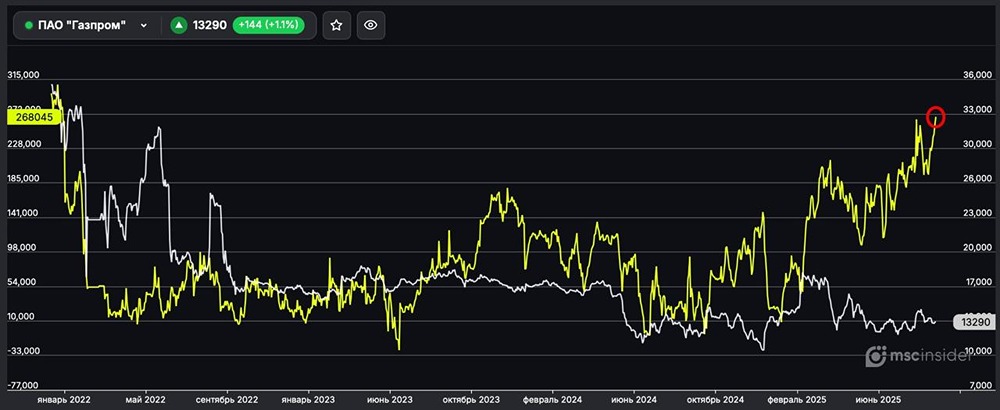Select июнь 2023 on the time axis
Screen dimensions: 1000x410
390,398
